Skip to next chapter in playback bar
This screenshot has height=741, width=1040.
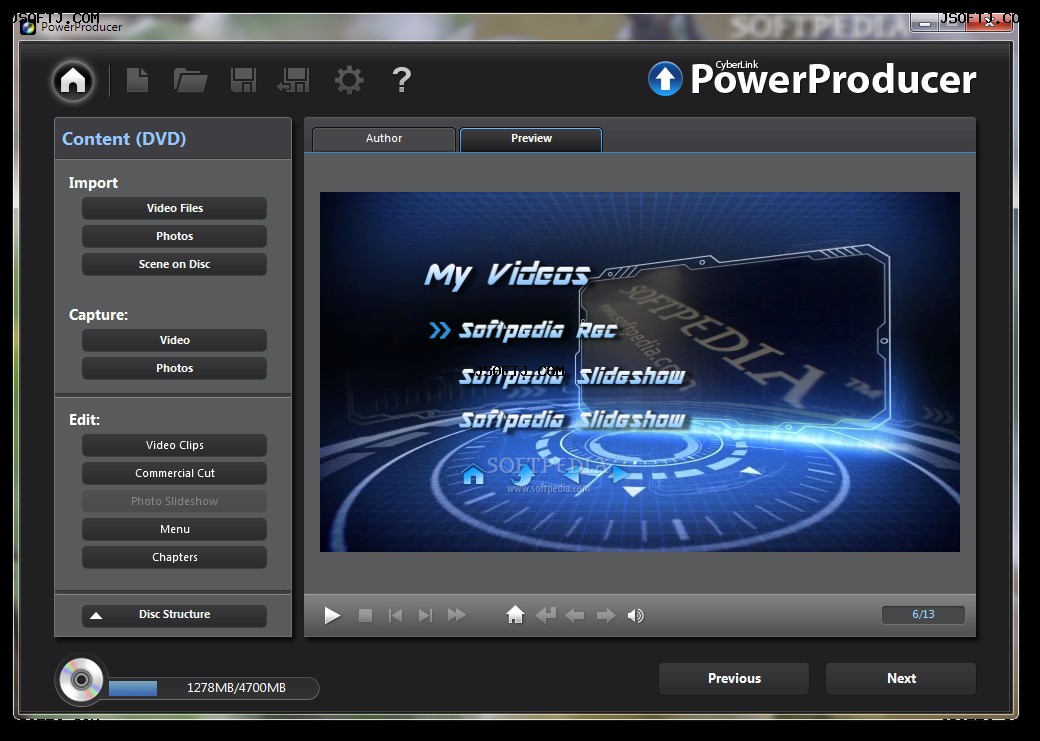(425, 616)
